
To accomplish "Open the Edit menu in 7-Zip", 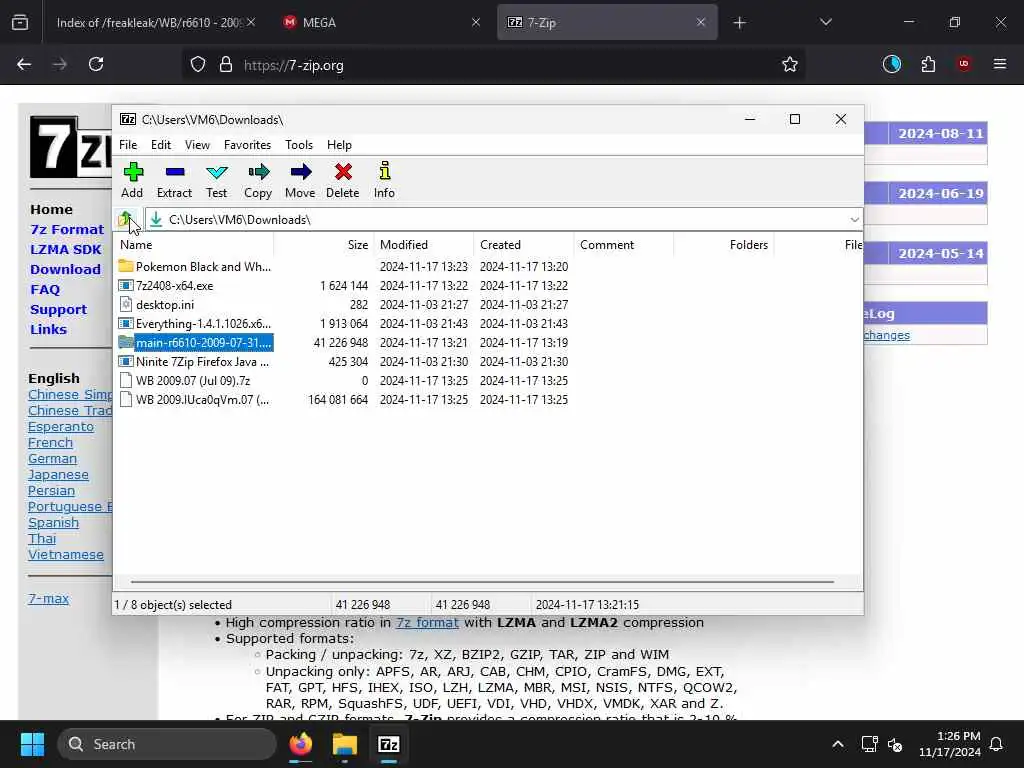I will point(161,144).
